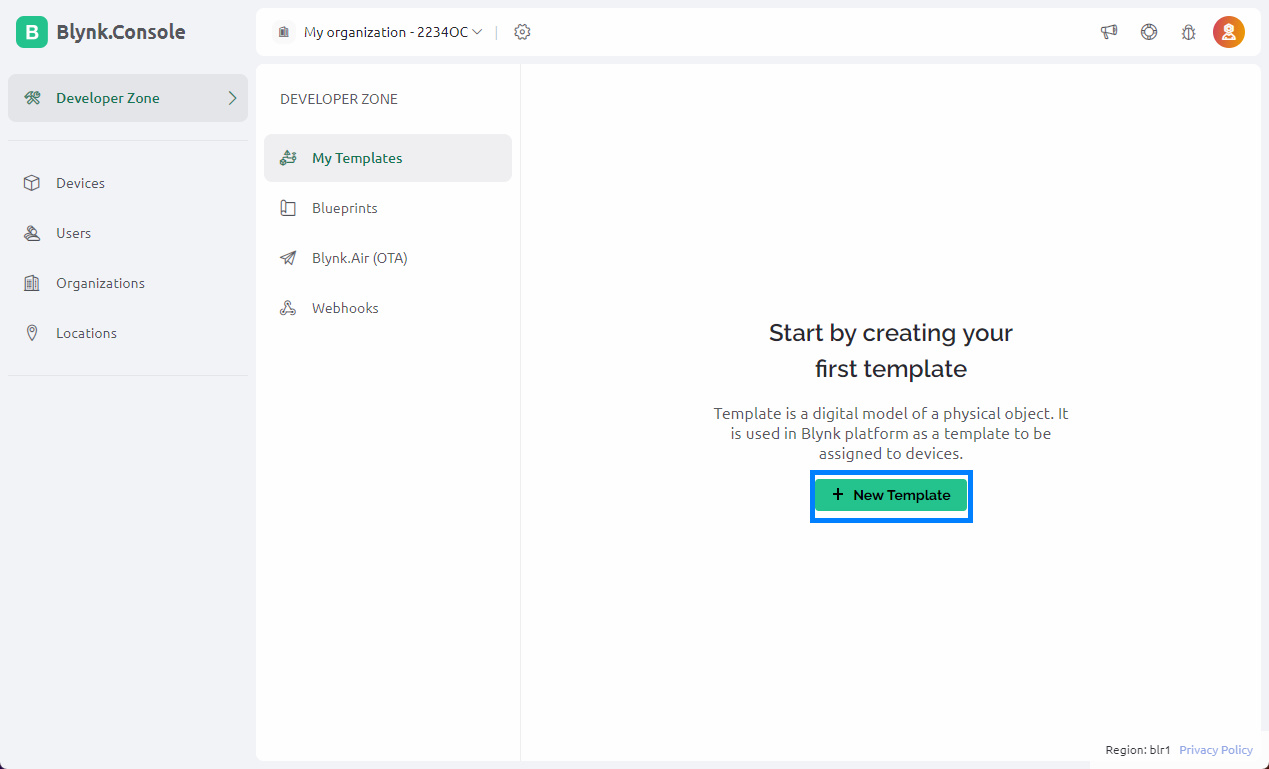Click the Blueprints book icon
Screen dimensions: 1269x769
pos(288,208)
